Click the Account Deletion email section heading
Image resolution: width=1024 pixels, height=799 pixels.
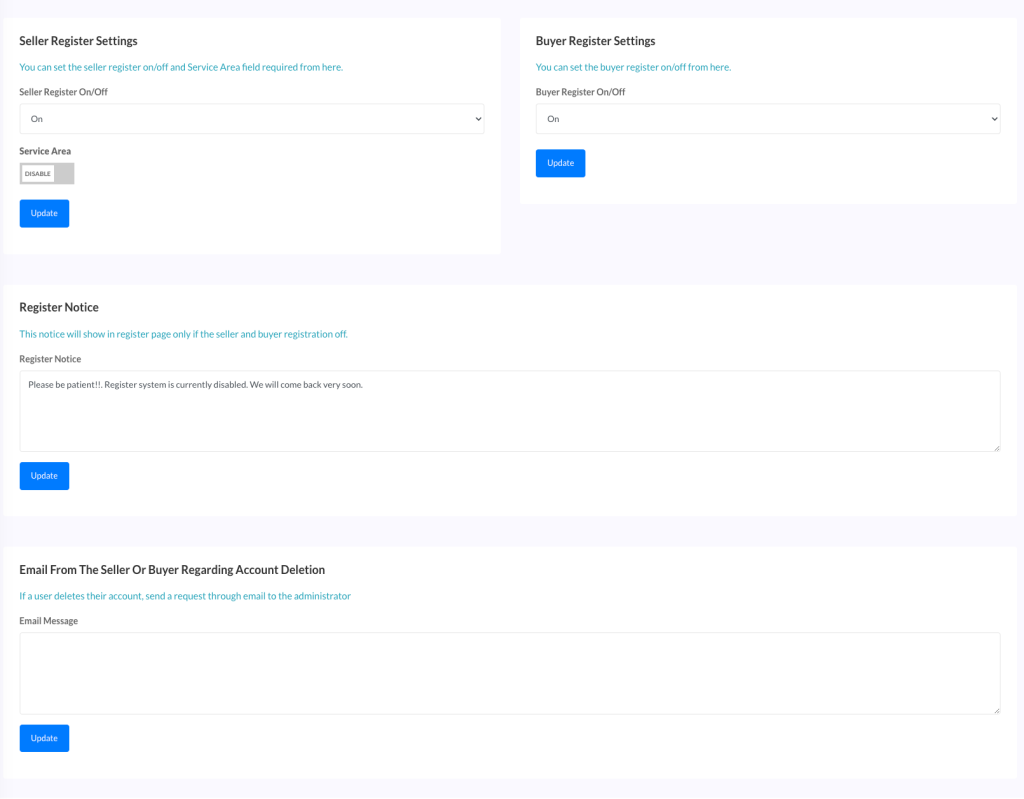[x=172, y=570]
